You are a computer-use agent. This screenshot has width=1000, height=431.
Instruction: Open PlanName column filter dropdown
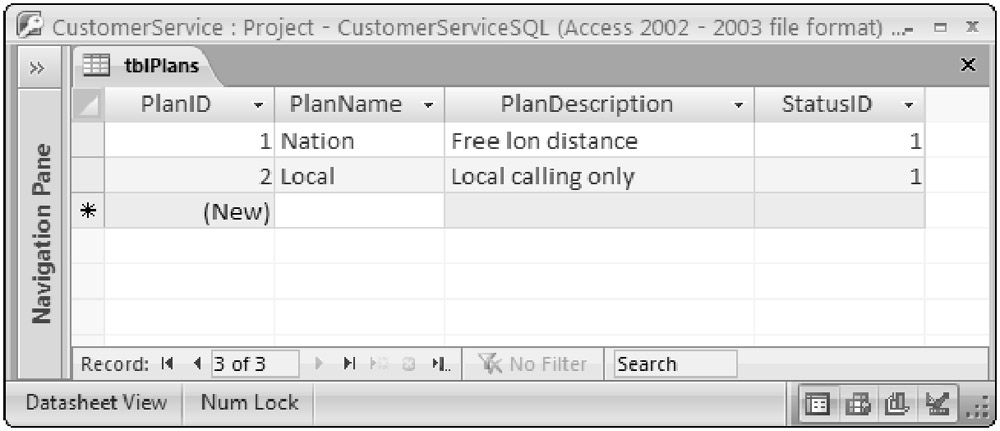click(x=428, y=105)
